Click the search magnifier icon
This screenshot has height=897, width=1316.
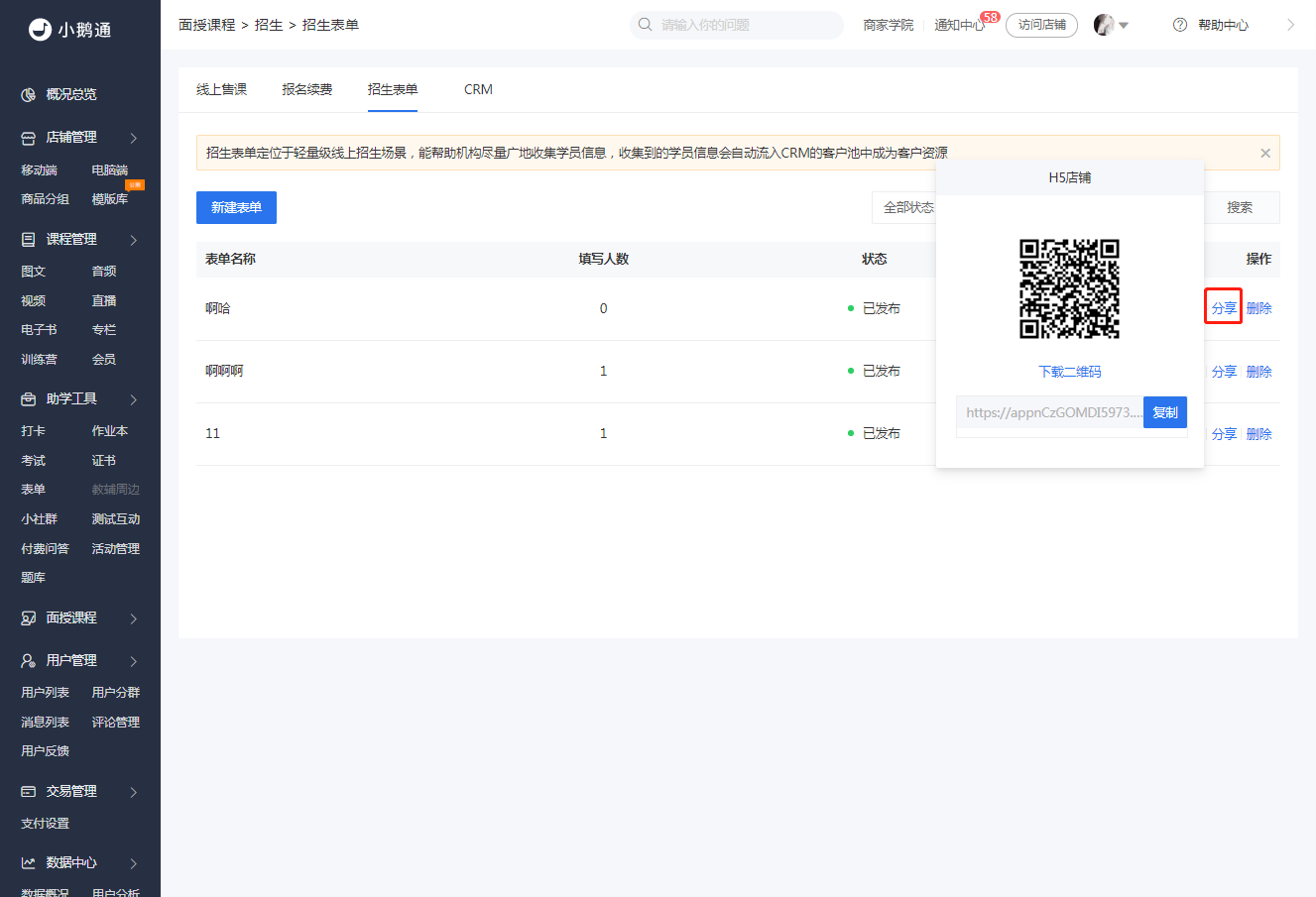click(x=646, y=25)
